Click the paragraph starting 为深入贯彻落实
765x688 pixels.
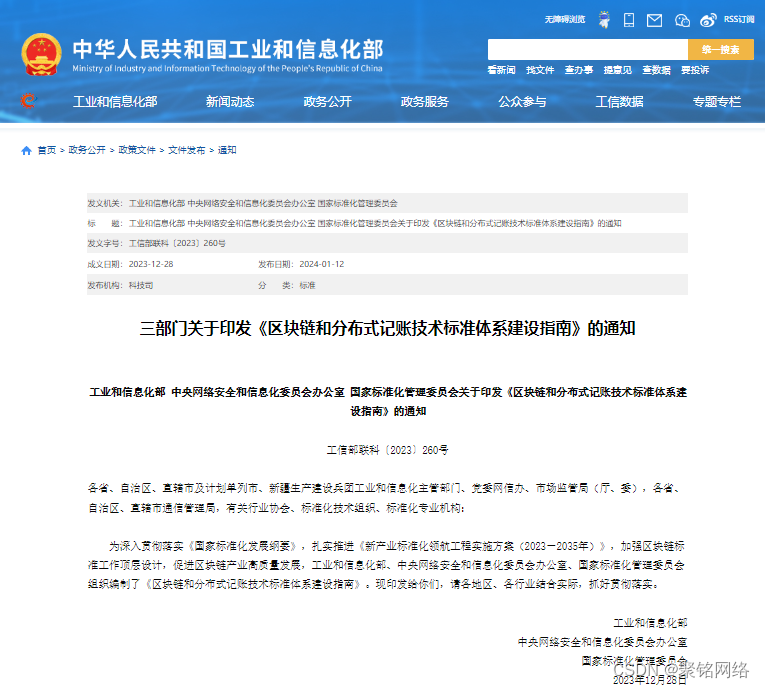coord(386,565)
